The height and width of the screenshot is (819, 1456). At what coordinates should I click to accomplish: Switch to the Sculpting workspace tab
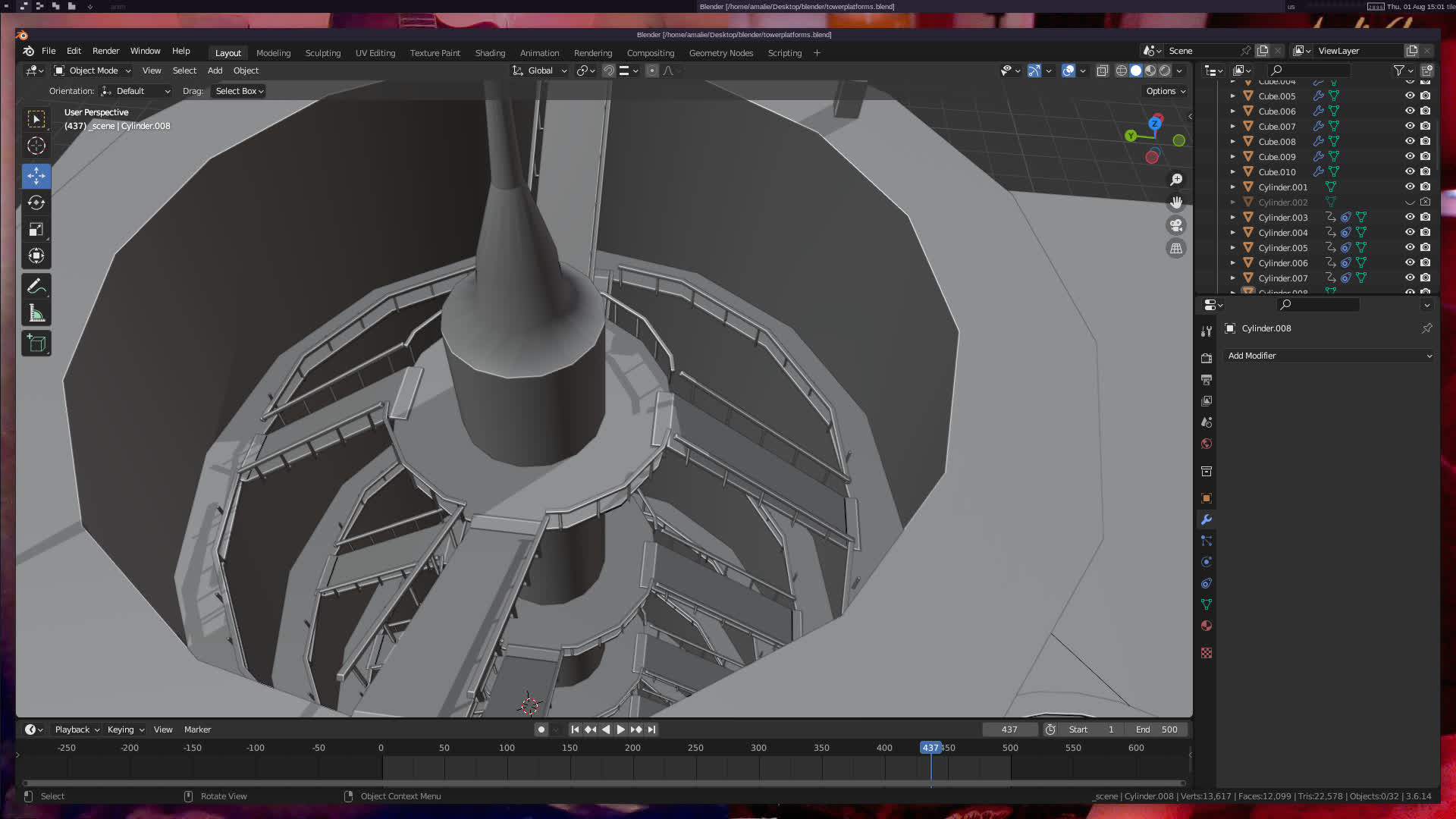(x=322, y=53)
